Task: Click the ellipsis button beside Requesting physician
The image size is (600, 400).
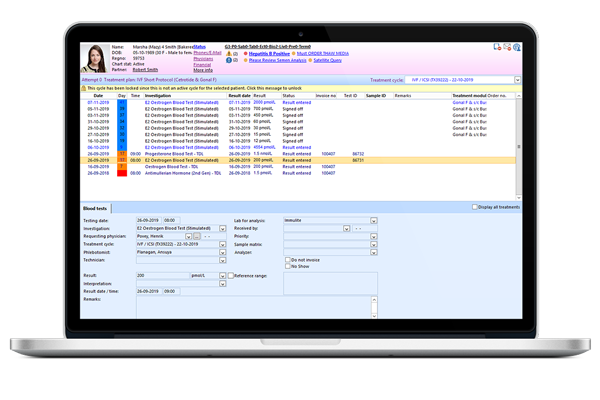Action: [x=197, y=237]
